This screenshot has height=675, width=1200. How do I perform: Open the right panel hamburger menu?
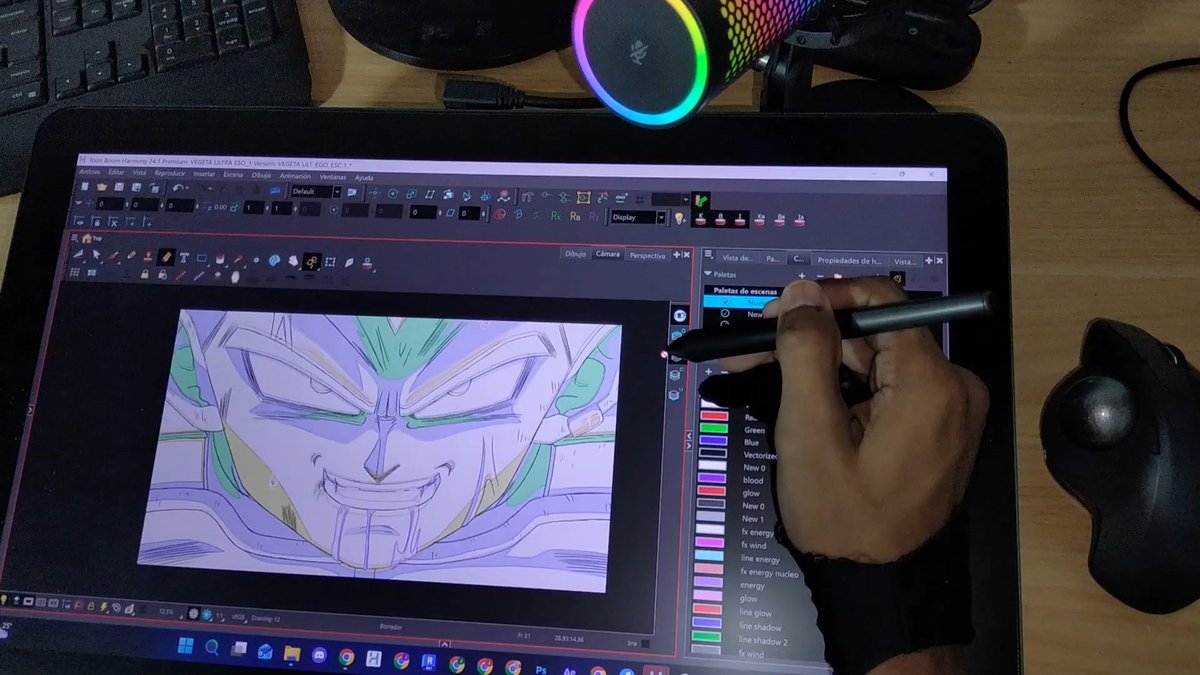(708, 254)
